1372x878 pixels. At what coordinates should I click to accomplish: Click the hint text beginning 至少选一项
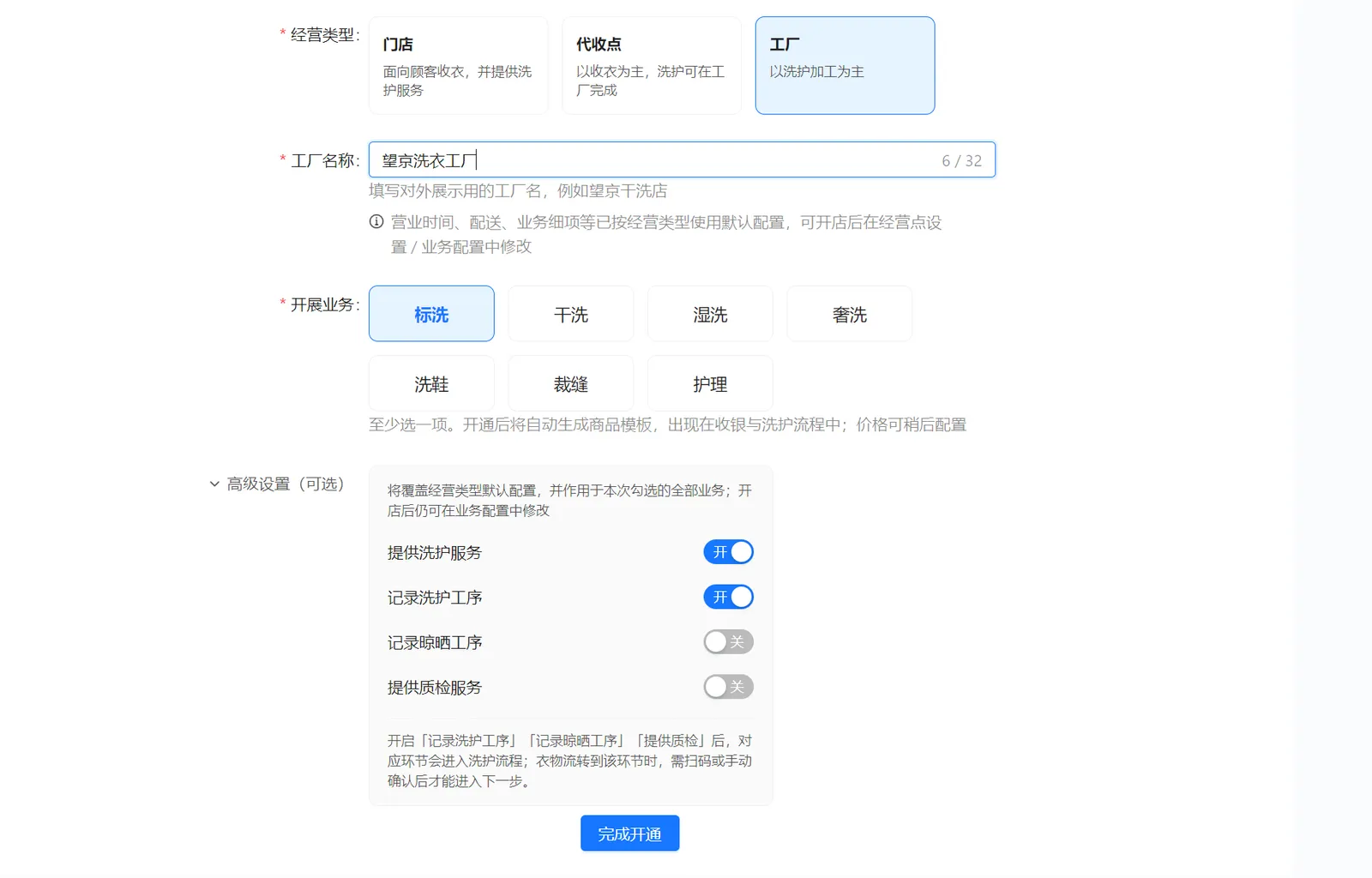(x=668, y=424)
